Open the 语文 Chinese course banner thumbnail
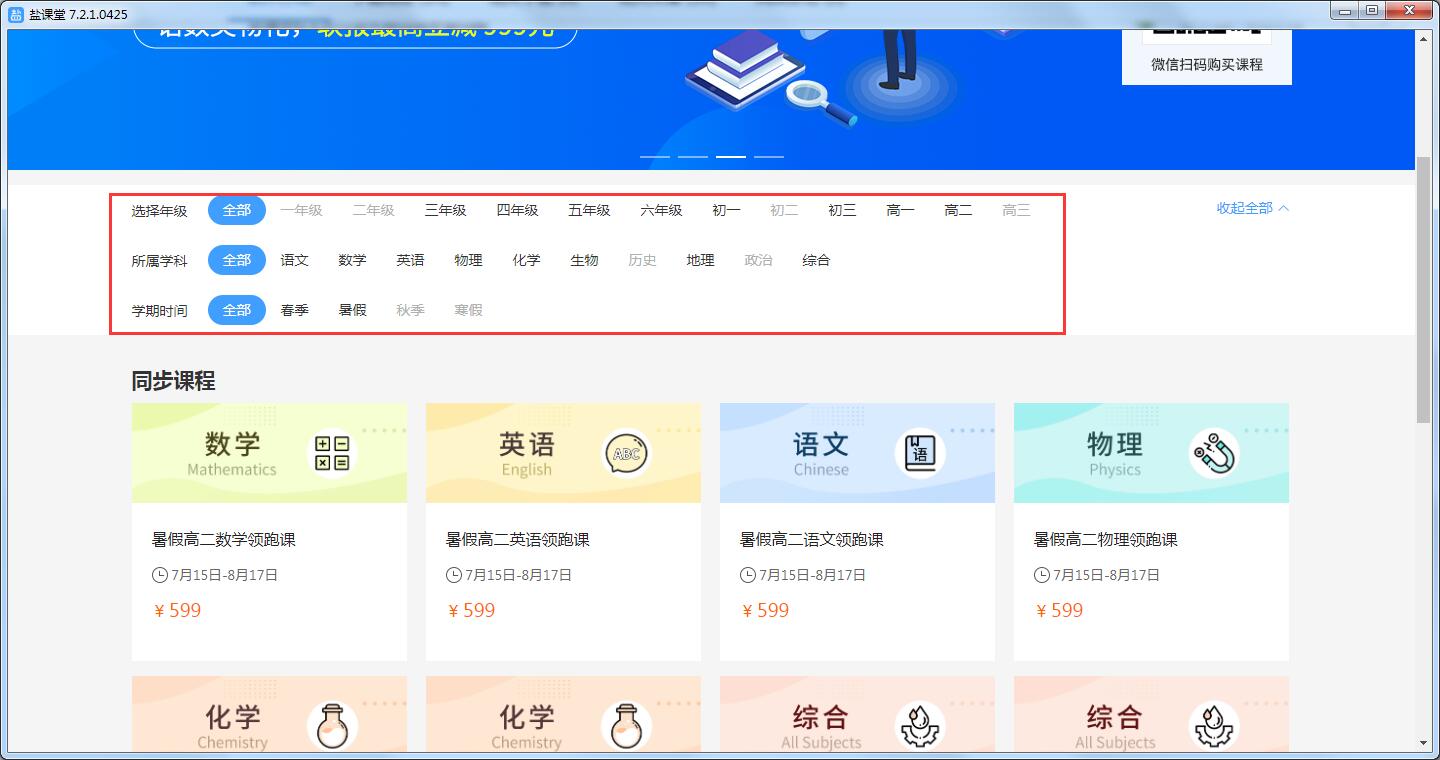Screen dimensions: 1440x760 tap(857, 453)
